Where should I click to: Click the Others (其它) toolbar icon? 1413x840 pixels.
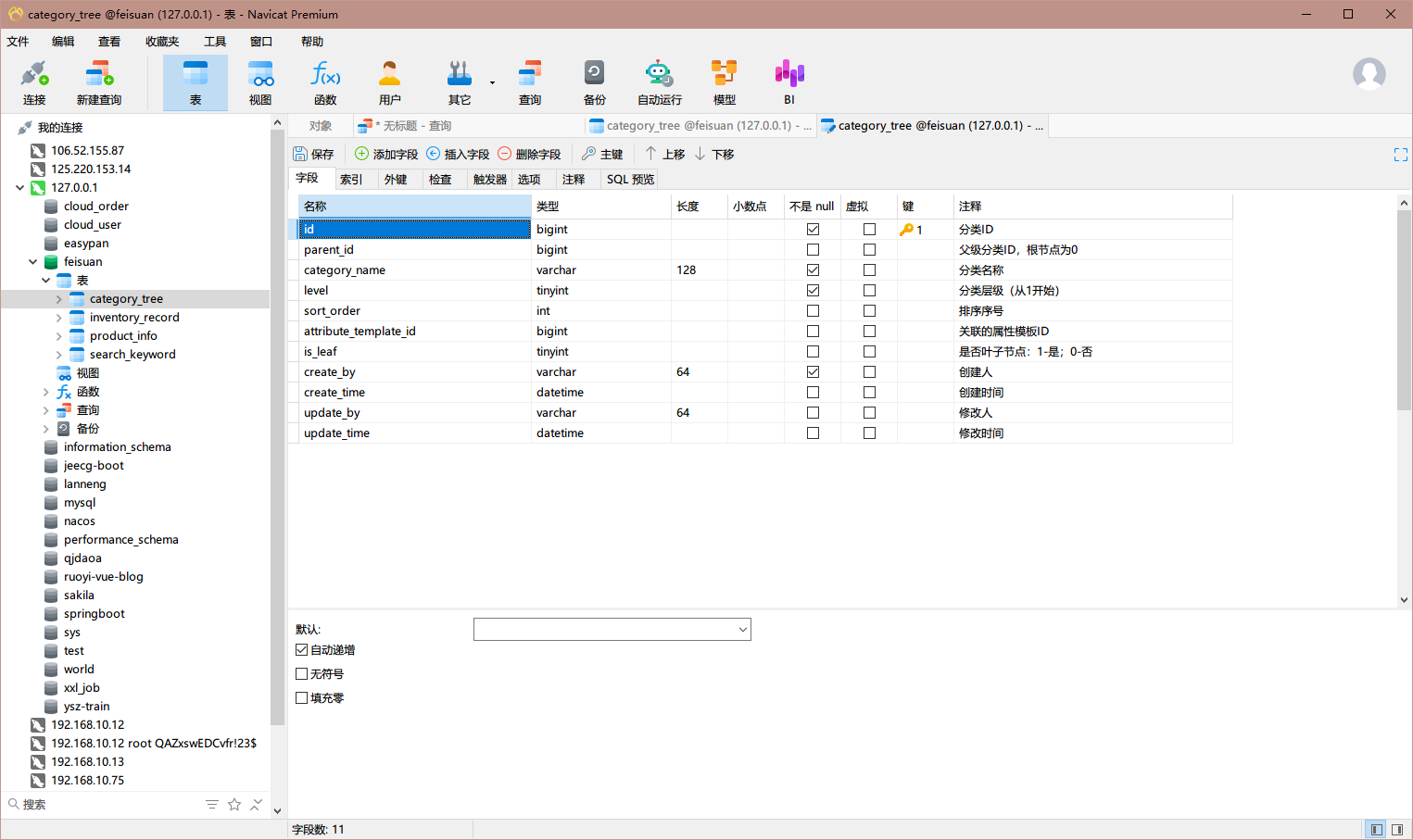(460, 82)
